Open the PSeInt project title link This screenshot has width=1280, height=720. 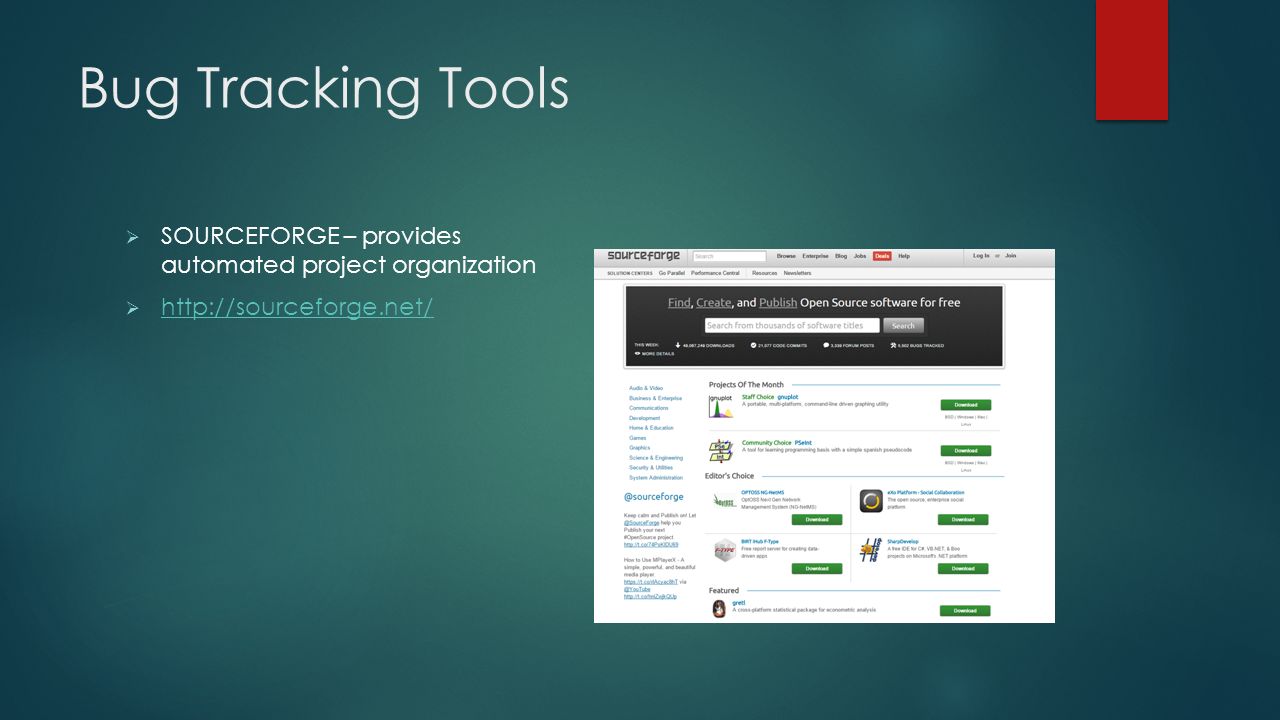click(x=803, y=442)
